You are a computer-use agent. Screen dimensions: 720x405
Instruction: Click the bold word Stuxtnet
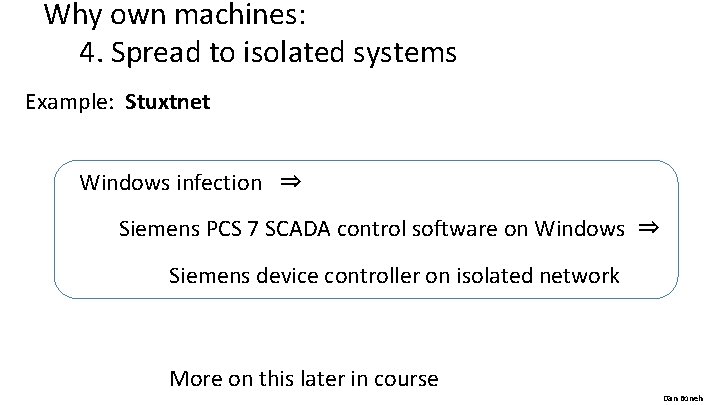coord(168,102)
